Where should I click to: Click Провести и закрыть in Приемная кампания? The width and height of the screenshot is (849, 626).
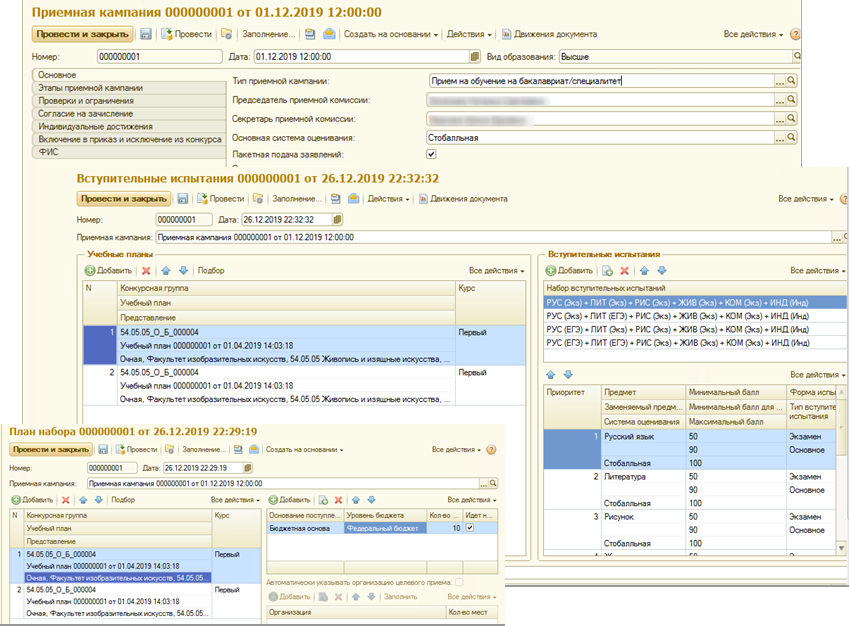tap(82, 34)
